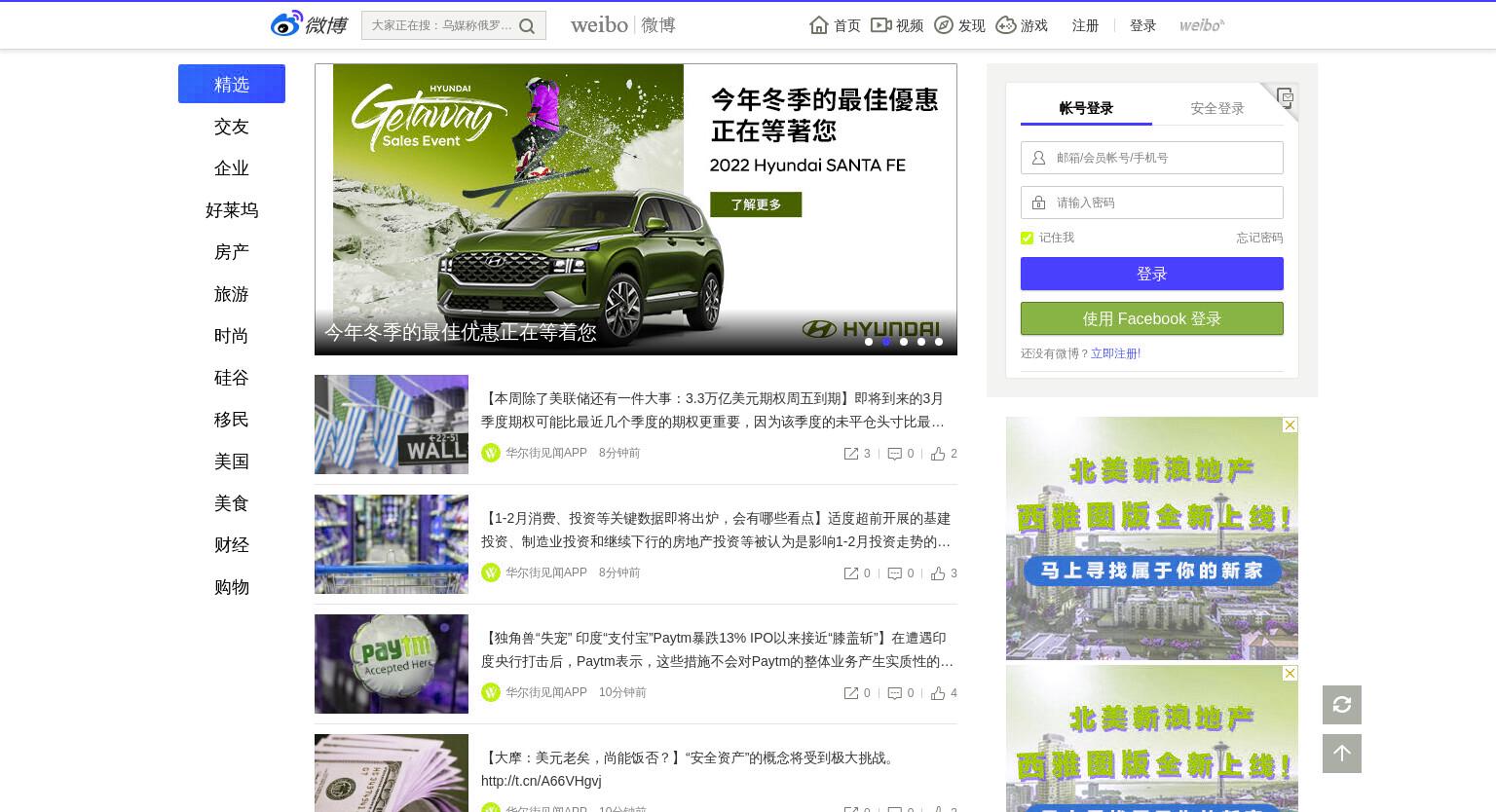
Task: Select 移民 category in sidebar
Action: (x=232, y=420)
